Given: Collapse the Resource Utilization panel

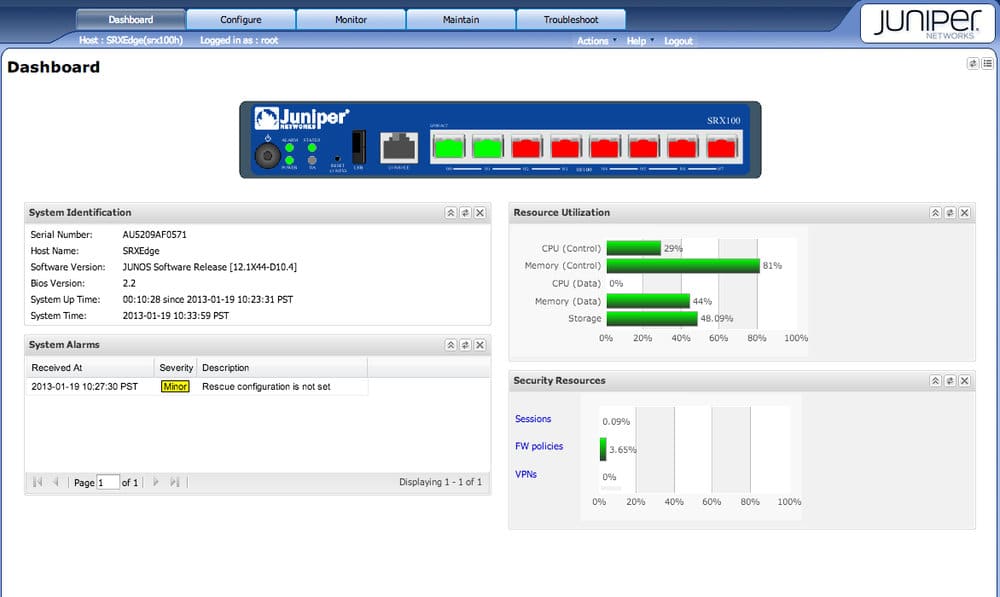Looking at the screenshot, I should [x=936, y=213].
